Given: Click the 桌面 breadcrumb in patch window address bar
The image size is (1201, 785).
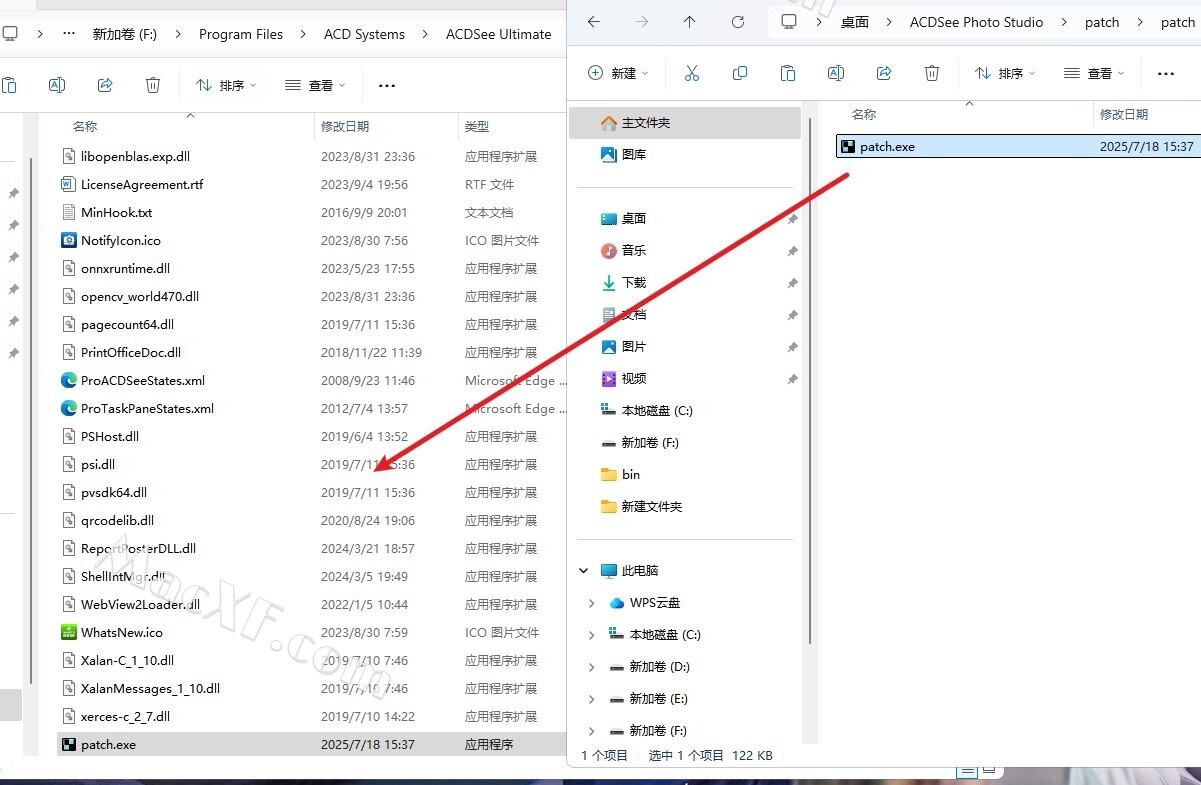Looking at the screenshot, I should pyautogui.click(x=855, y=22).
